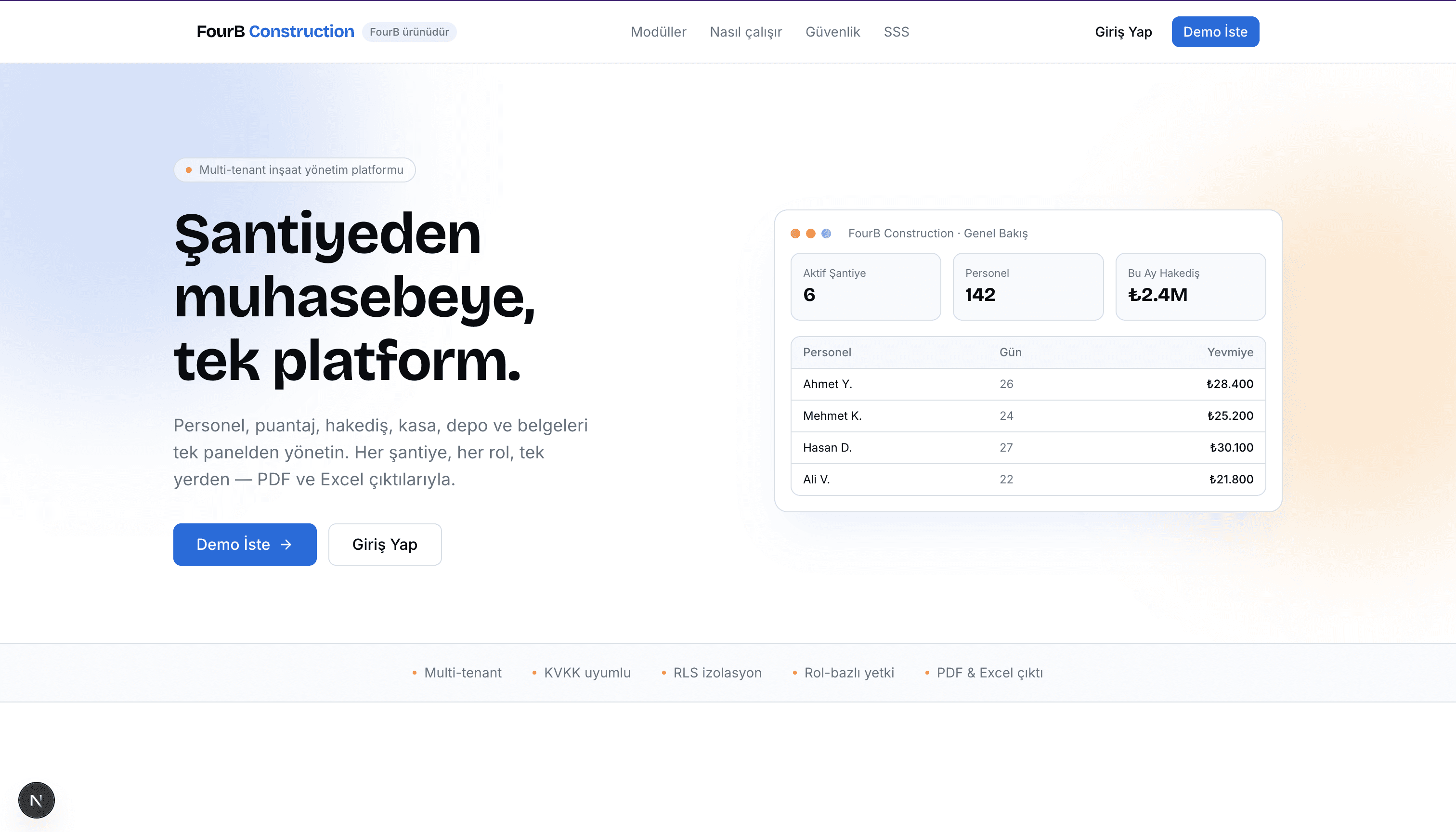Screen dimensions: 1456x832
Task: Click the 26 days cell
Action: pyautogui.click(x=1006, y=384)
